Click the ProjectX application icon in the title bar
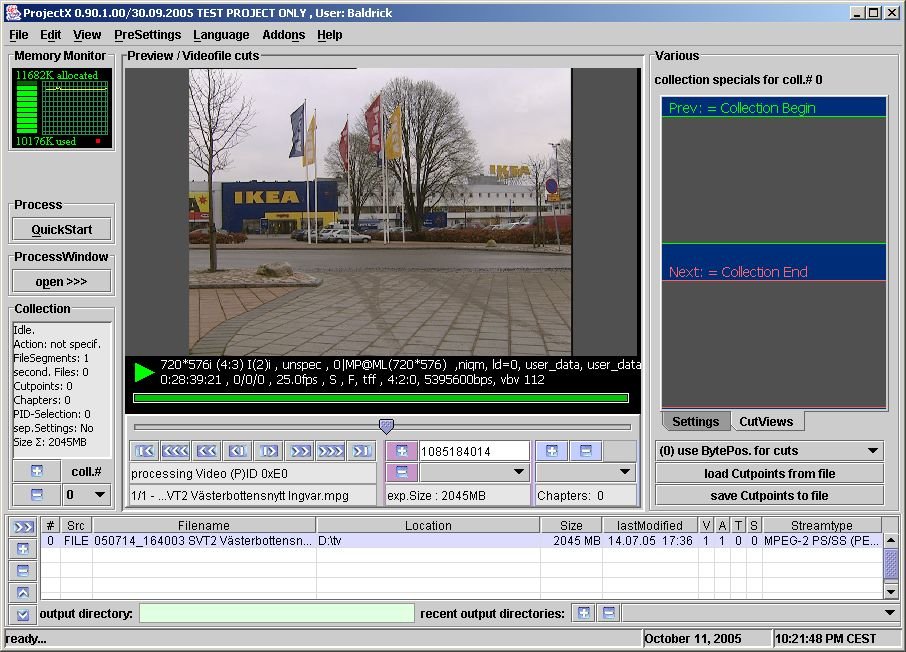906x652 pixels. tap(13, 13)
